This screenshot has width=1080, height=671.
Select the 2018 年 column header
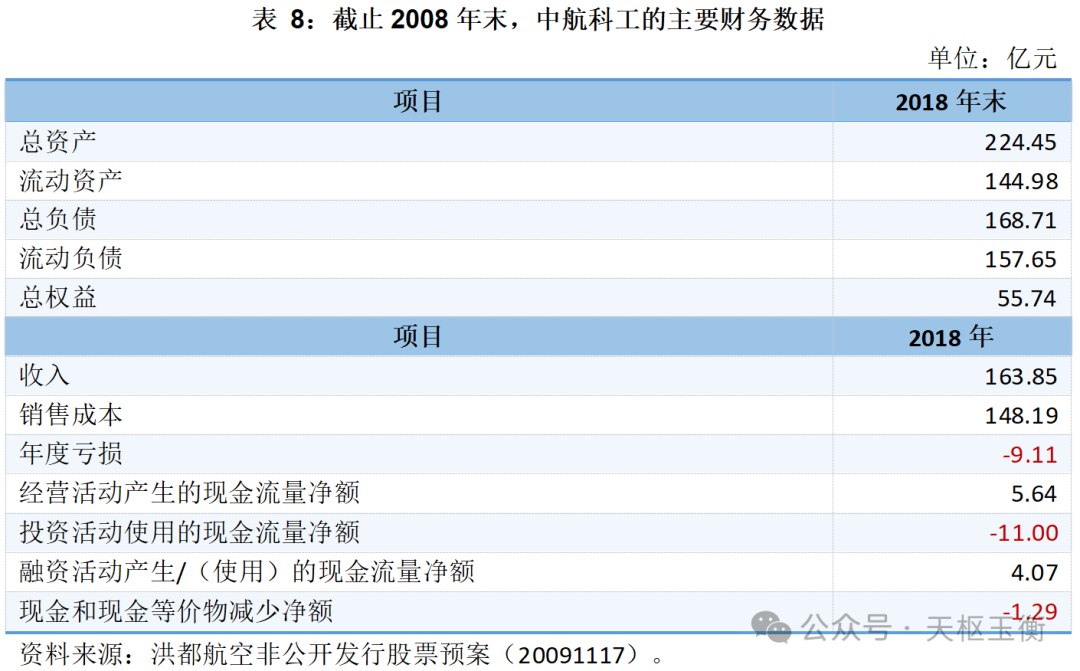tap(950, 337)
